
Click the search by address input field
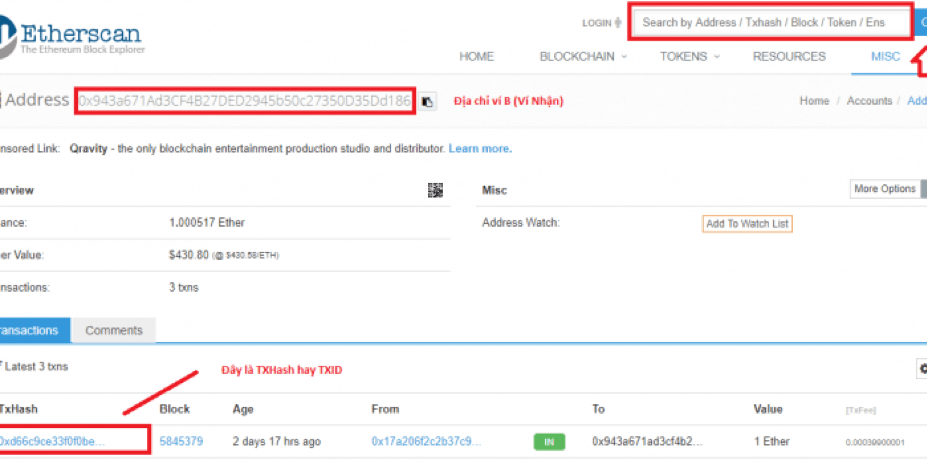coord(770,22)
